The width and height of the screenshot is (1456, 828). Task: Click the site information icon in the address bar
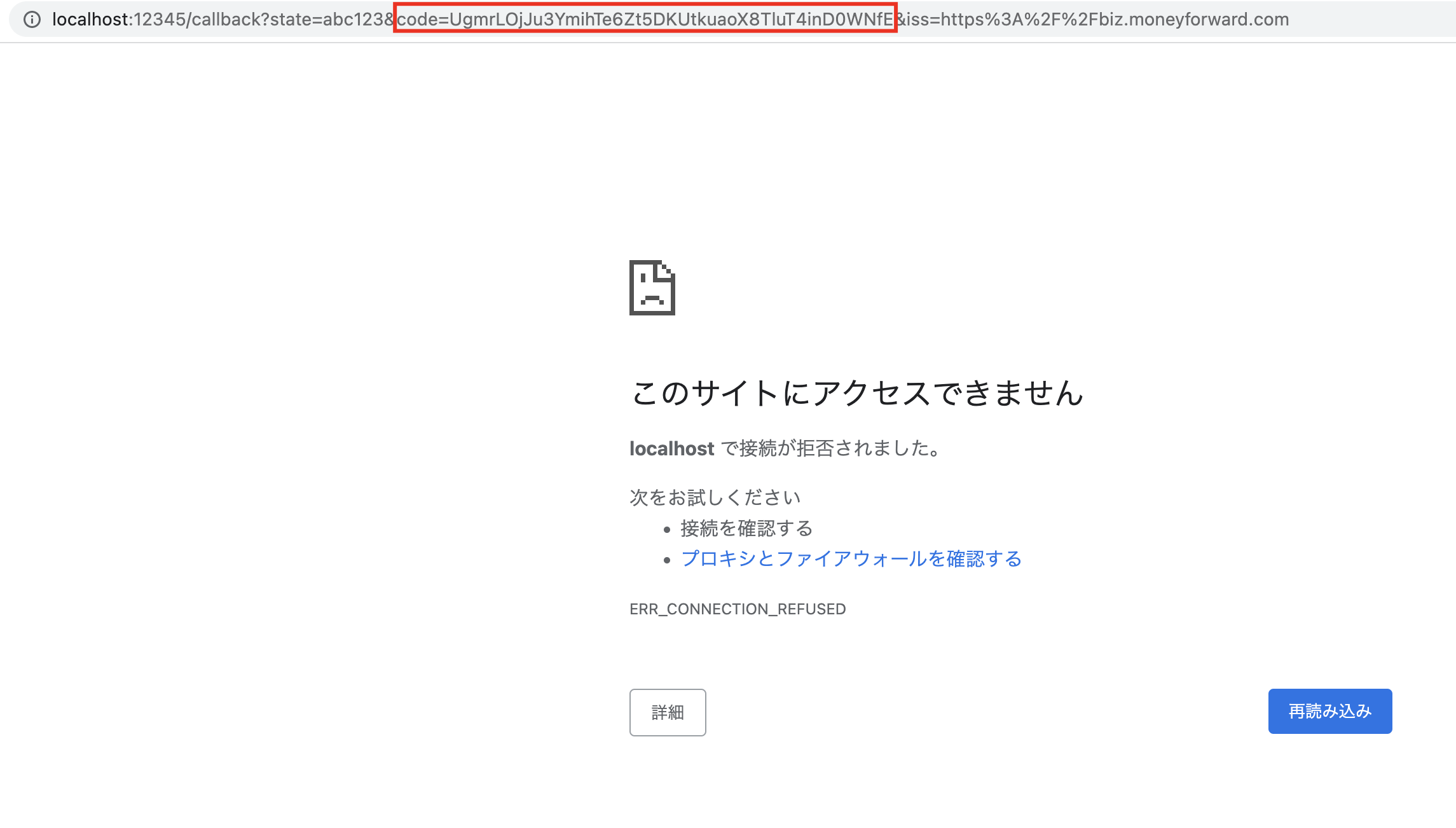[x=31, y=20]
